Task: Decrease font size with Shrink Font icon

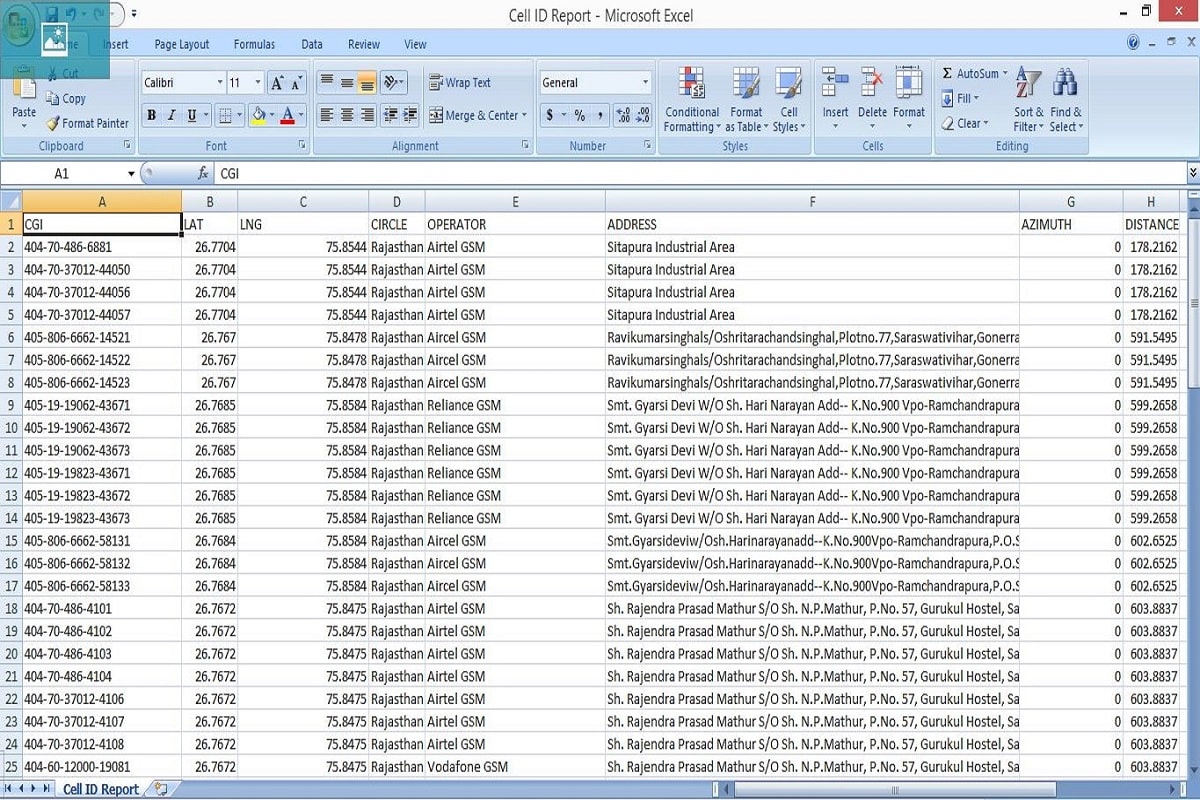Action: coord(298,83)
